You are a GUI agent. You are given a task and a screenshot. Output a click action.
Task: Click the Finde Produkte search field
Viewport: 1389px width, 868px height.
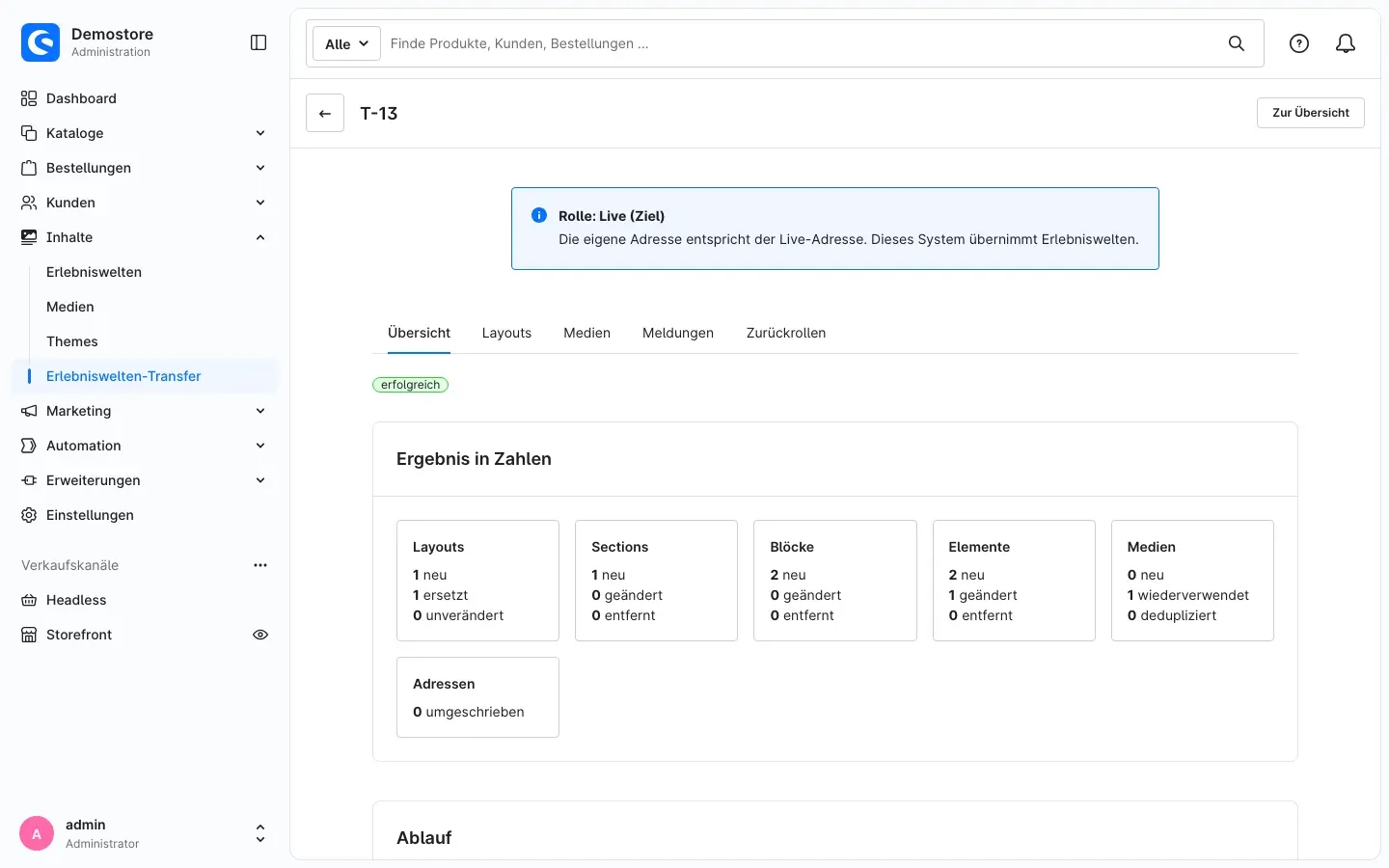(x=801, y=43)
